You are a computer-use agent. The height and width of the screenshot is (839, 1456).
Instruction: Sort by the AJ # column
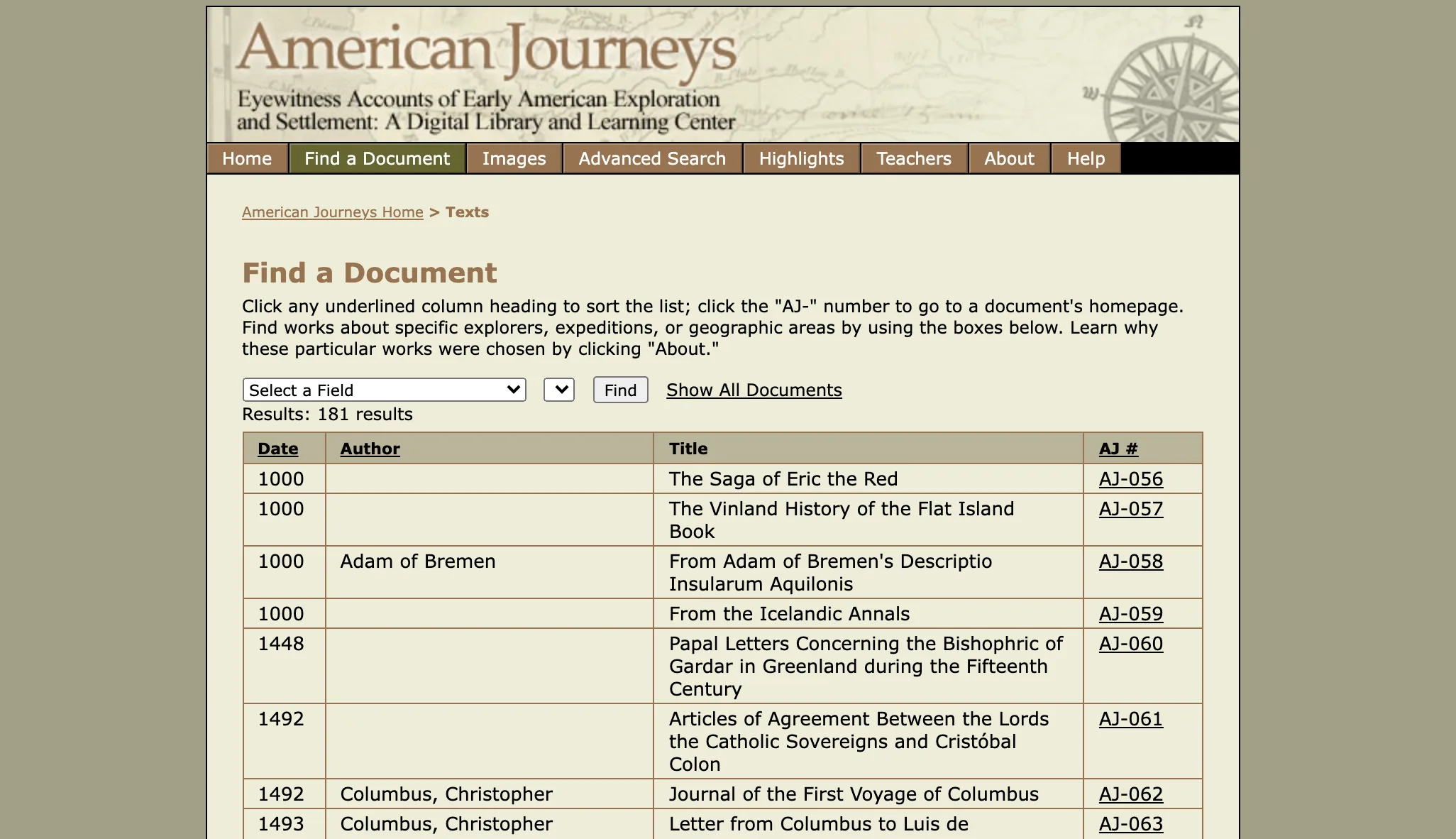(x=1118, y=449)
